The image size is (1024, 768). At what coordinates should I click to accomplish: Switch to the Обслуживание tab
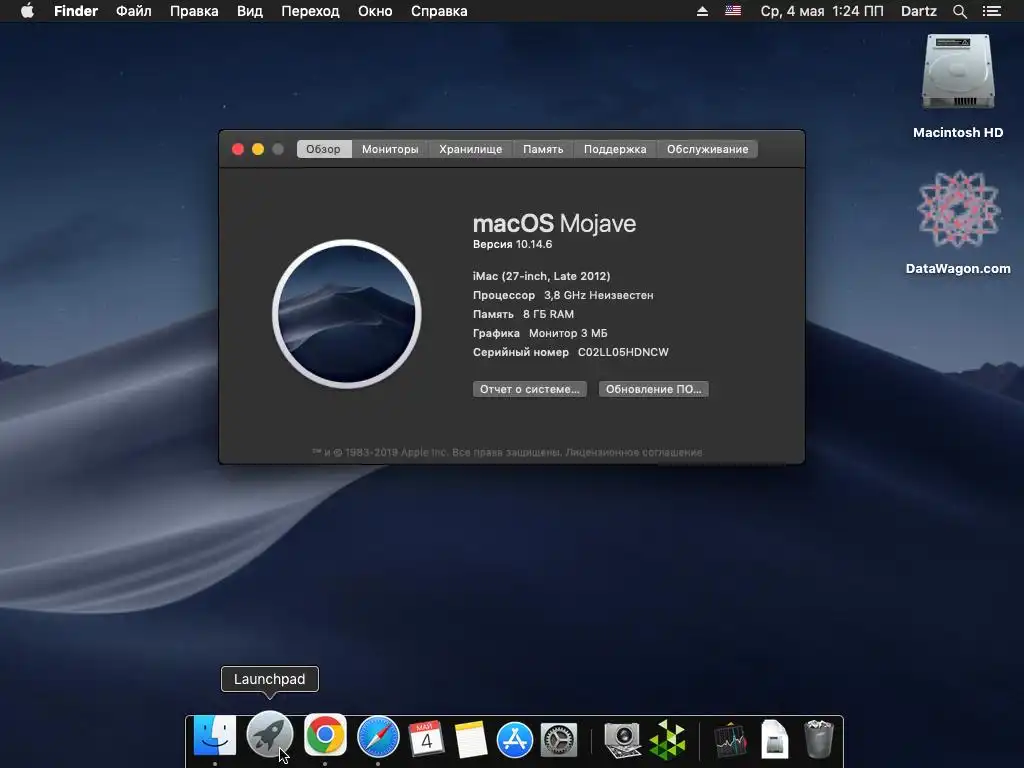pos(707,149)
